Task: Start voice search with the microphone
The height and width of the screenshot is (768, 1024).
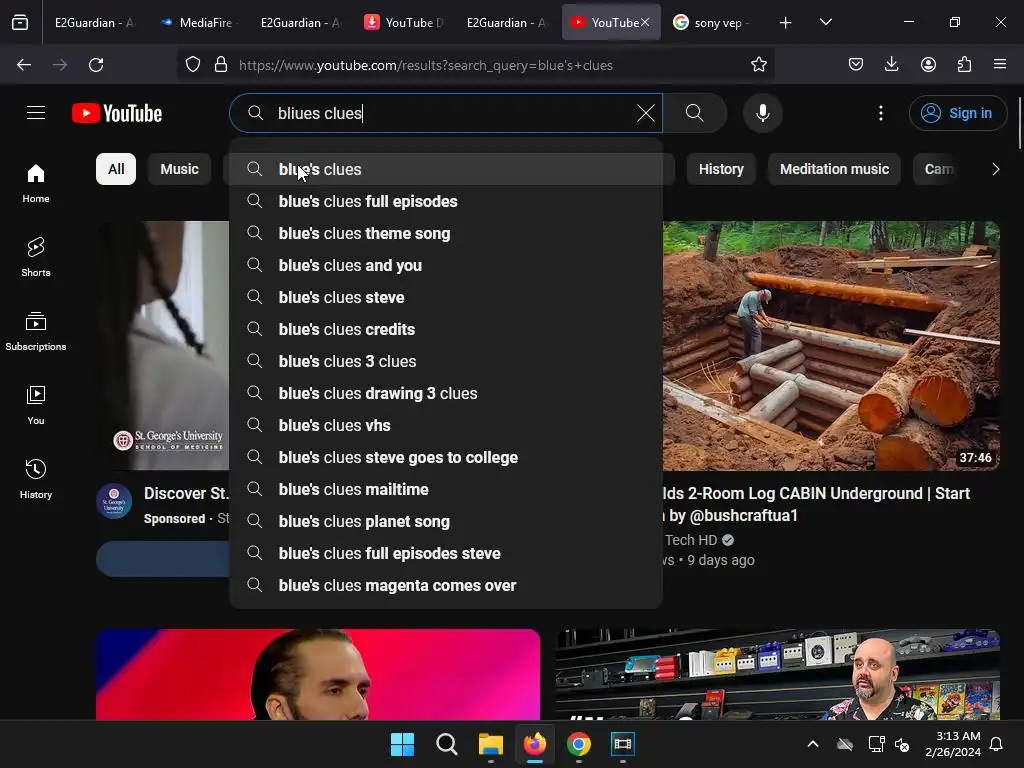Action: click(x=762, y=113)
